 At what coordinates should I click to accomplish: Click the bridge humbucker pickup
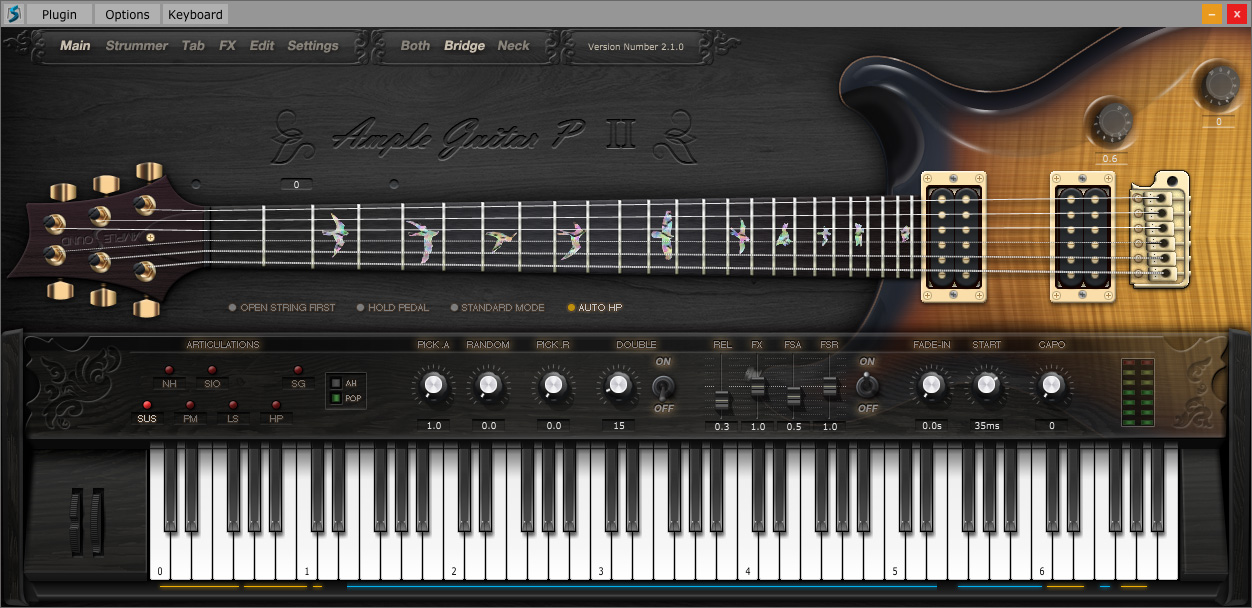(1084, 236)
